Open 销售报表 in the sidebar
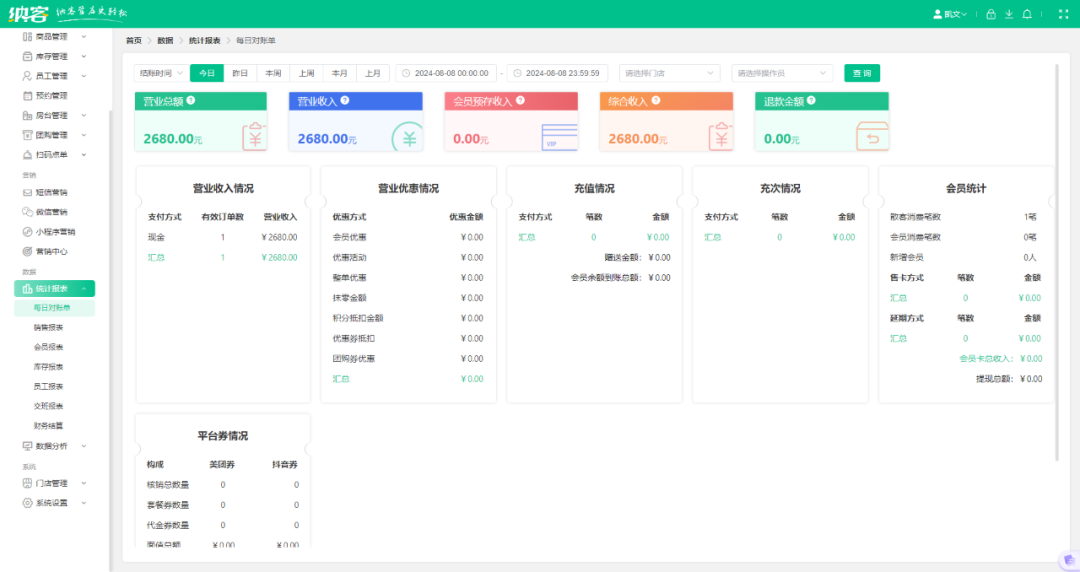The width and height of the screenshot is (1080, 572). coord(48,328)
